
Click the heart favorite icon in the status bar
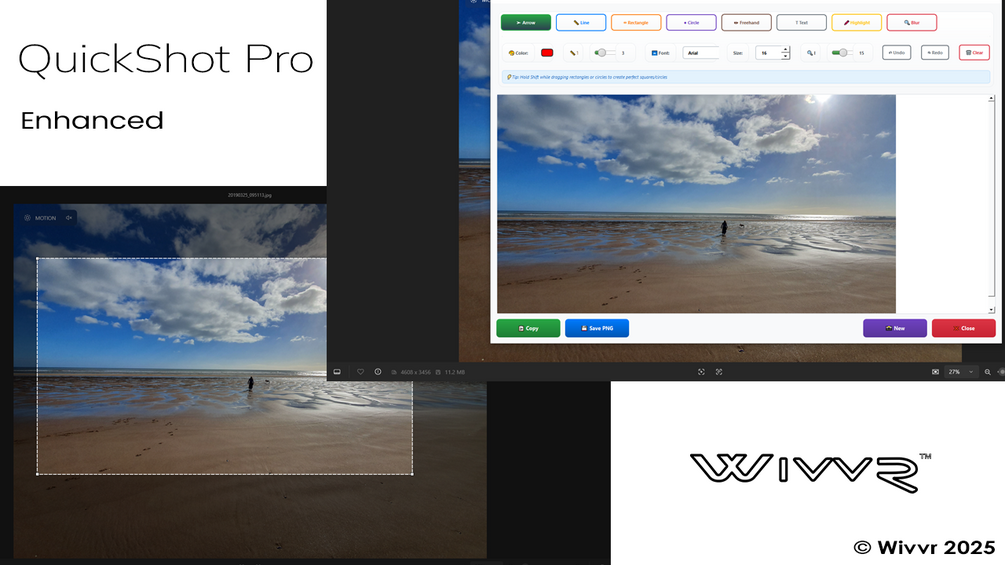[x=360, y=372]
